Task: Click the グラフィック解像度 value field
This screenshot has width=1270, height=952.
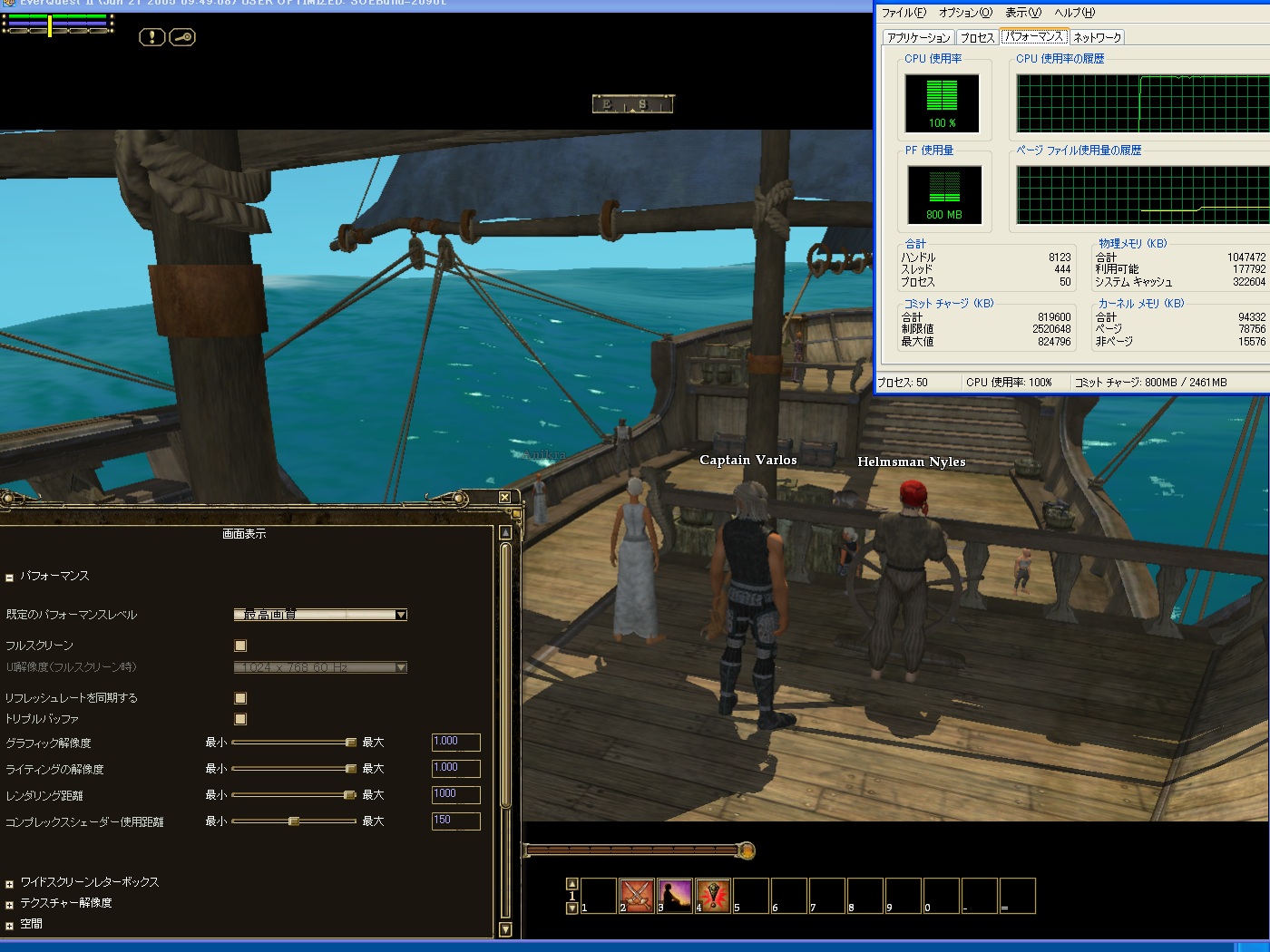Action: click(x=455, y=743)
